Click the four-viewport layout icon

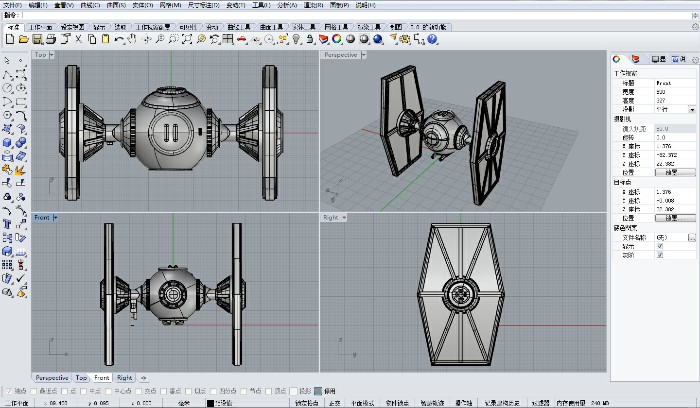click(228, 39)
